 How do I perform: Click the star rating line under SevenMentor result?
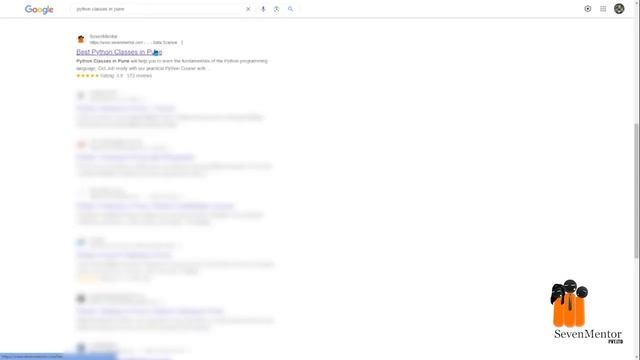[x=114, y=76]
